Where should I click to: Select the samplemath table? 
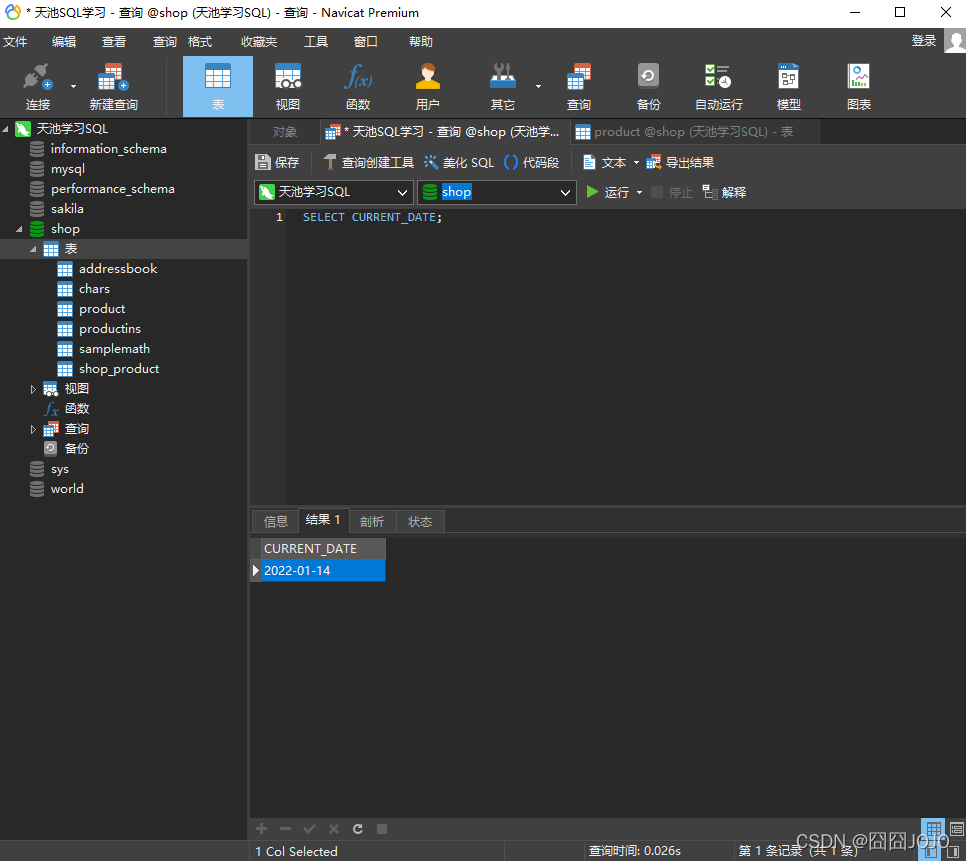pyautogui.click(x=114, y=349)
